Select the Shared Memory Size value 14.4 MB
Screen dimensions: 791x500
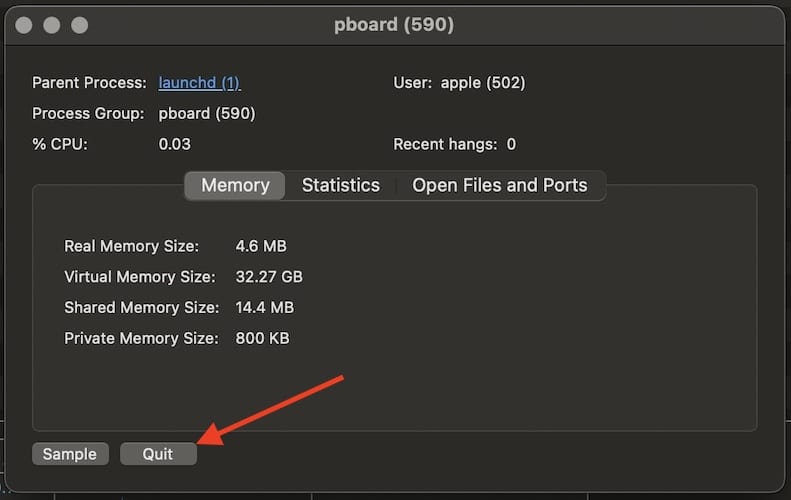[x=264, y=308]
